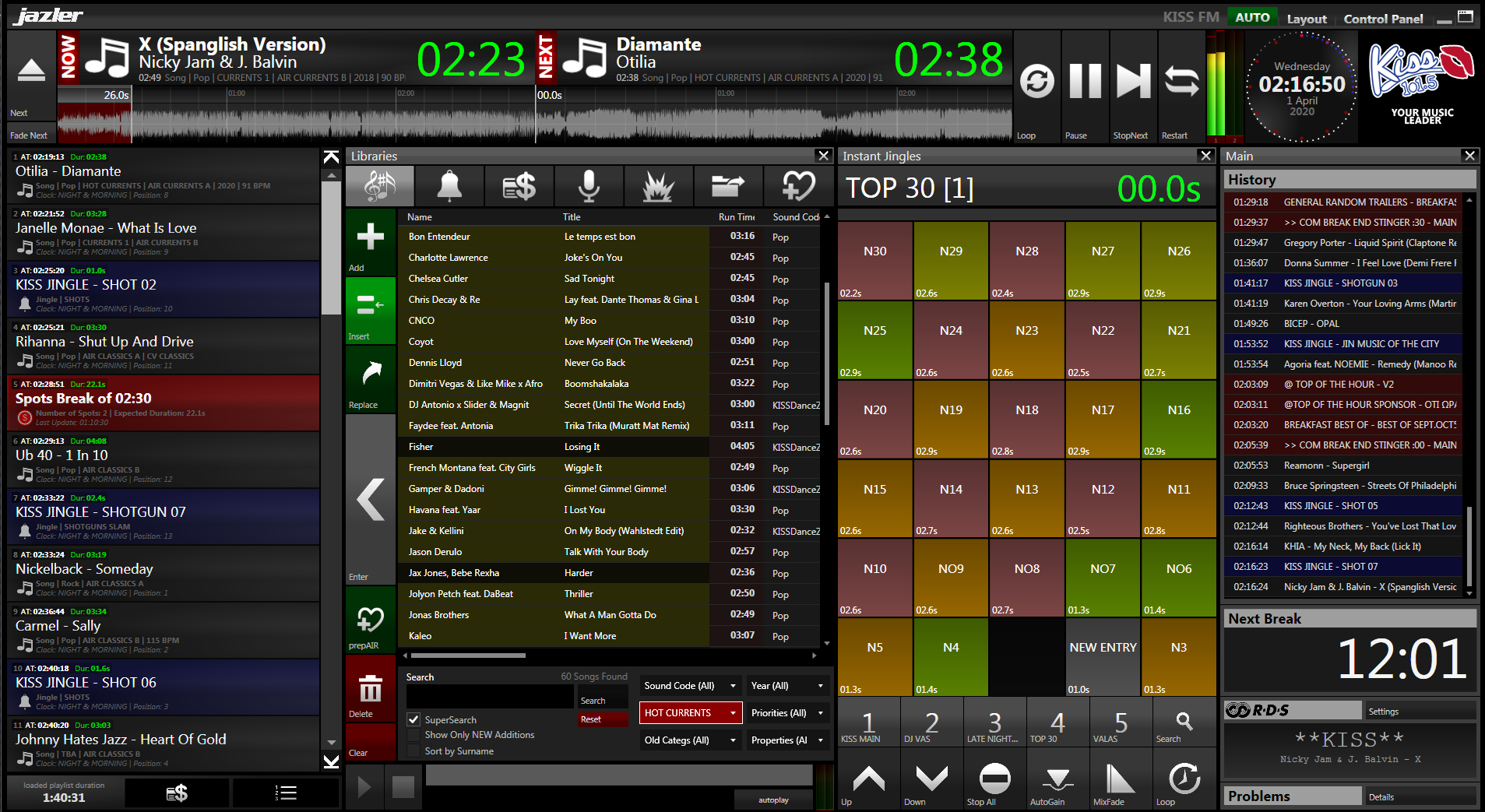Toggle Loop for jingles
This screenshot has width=1485, height=812.
1184,779
